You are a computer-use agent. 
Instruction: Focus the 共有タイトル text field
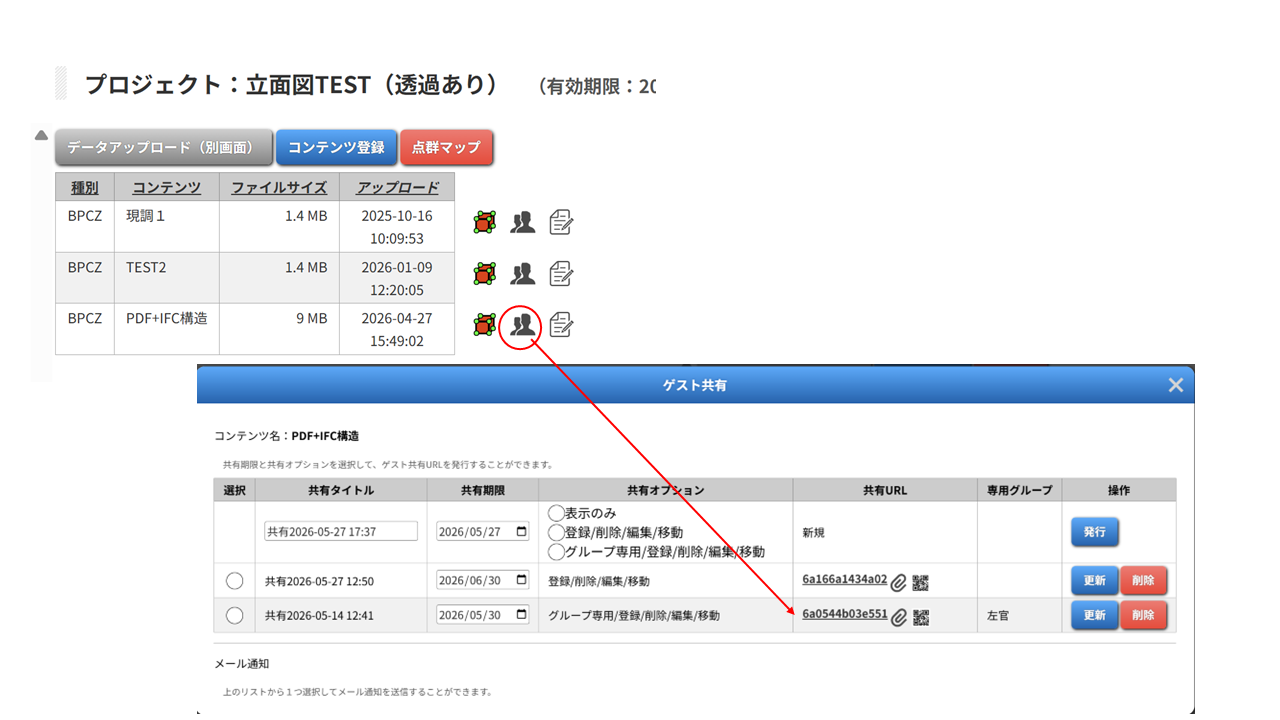341,531
